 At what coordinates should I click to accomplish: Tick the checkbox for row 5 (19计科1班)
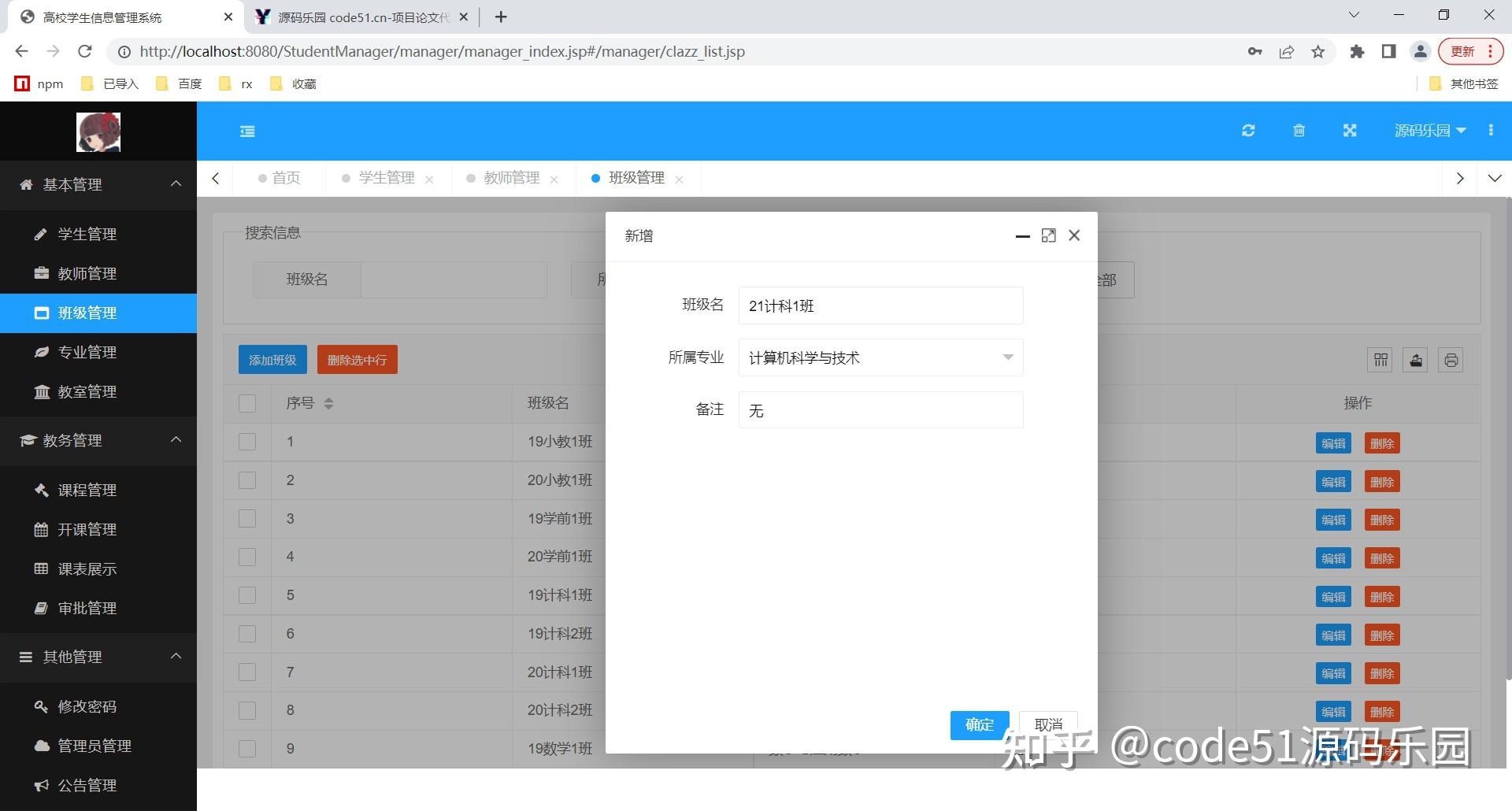click(246, 595)
